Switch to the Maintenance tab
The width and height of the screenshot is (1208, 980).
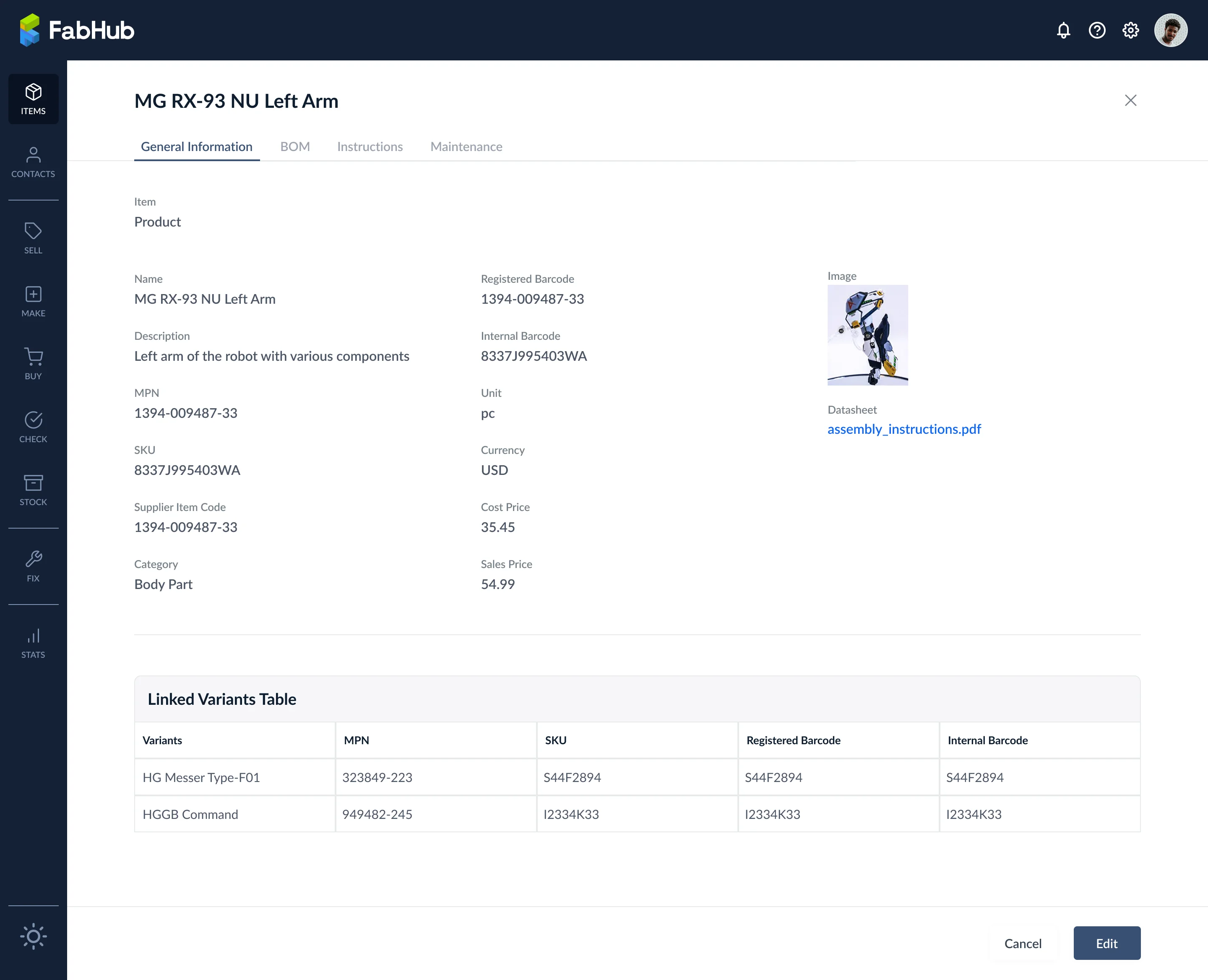(466, 147)
